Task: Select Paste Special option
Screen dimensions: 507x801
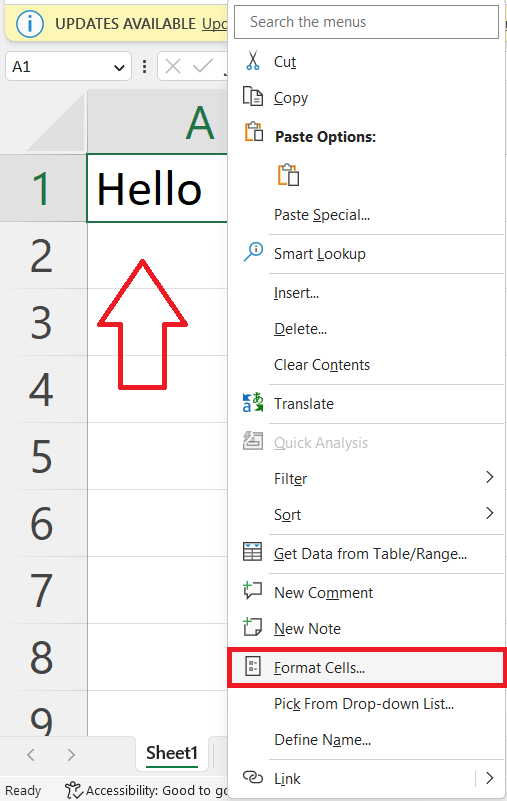Action: (322, 215)
